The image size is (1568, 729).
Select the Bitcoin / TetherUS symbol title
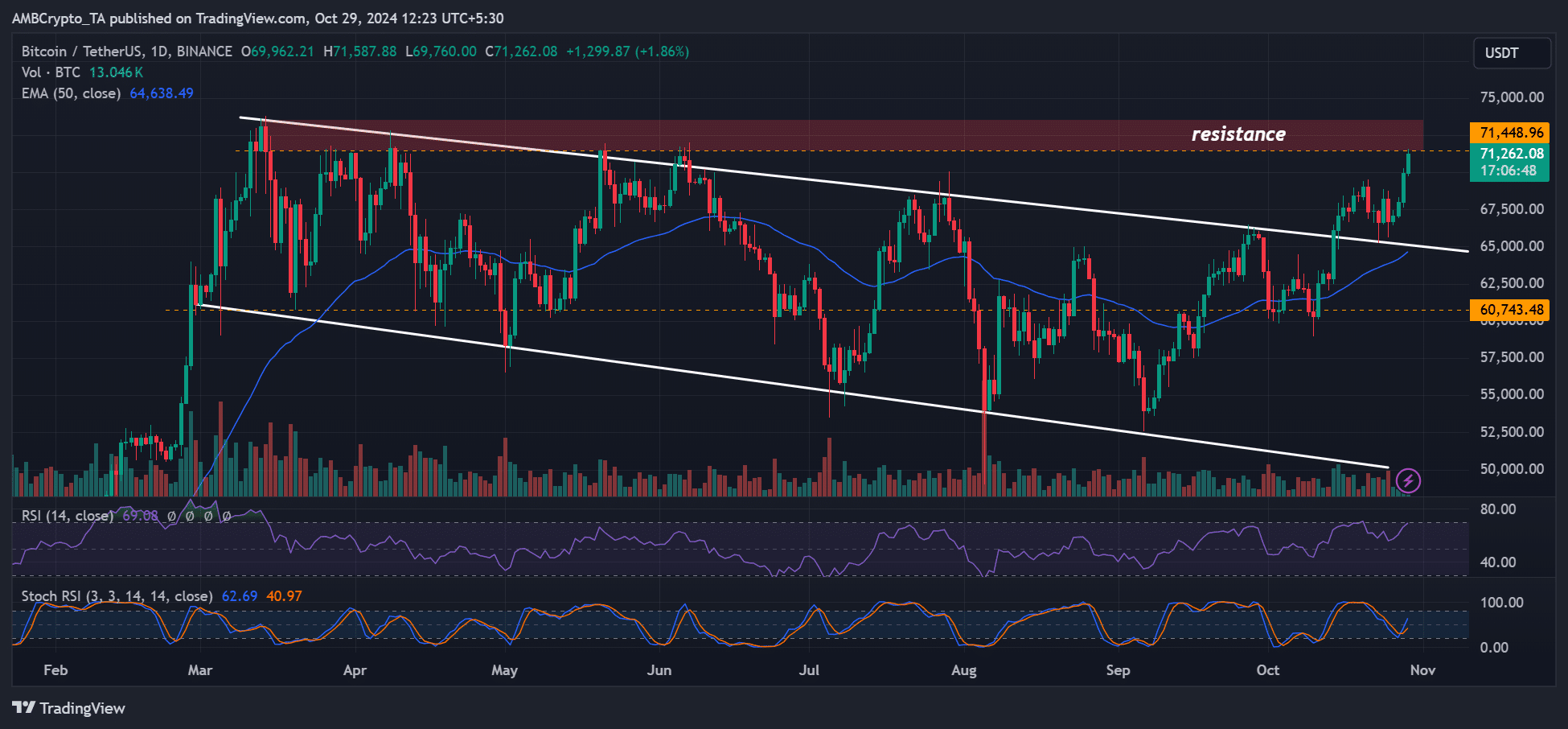click(126, 51)
